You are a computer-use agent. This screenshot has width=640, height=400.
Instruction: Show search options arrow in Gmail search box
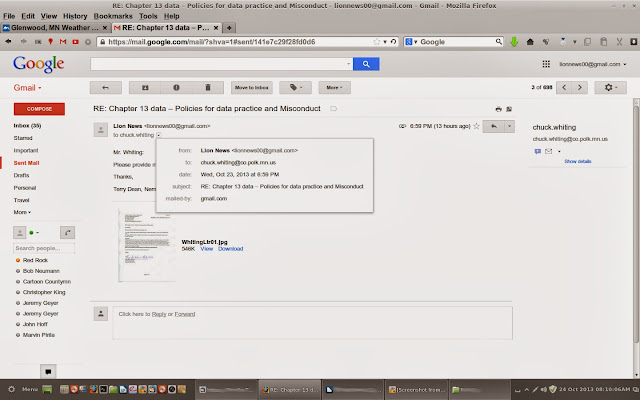click(x=348, y=64)
